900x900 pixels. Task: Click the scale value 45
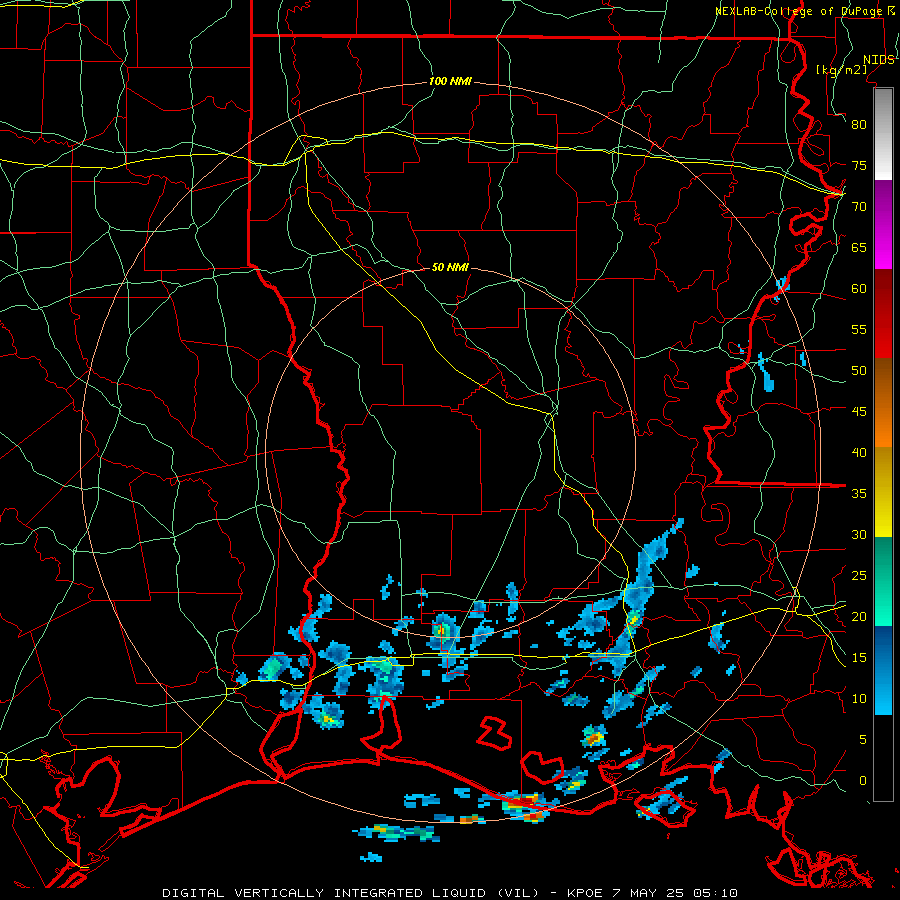pyautogui.click(x=859, y=412)
